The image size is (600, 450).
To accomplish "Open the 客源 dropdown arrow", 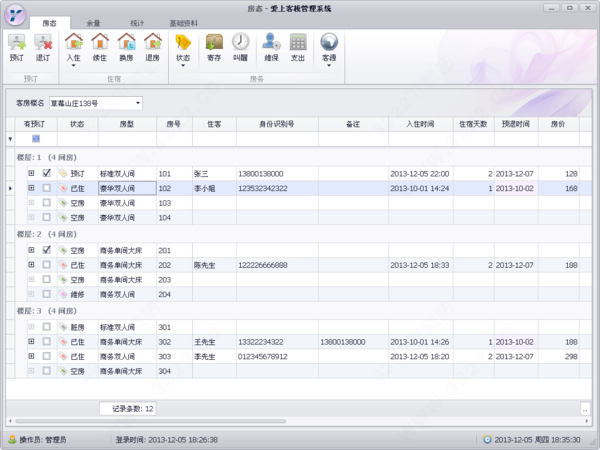I will [329, 66].
